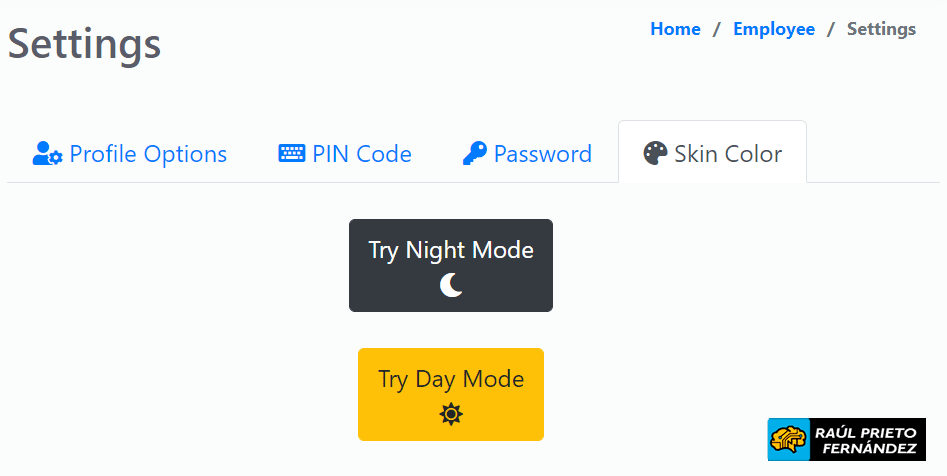
Task: Open the Profile Options tab
Action: click(x=130, y=153)
